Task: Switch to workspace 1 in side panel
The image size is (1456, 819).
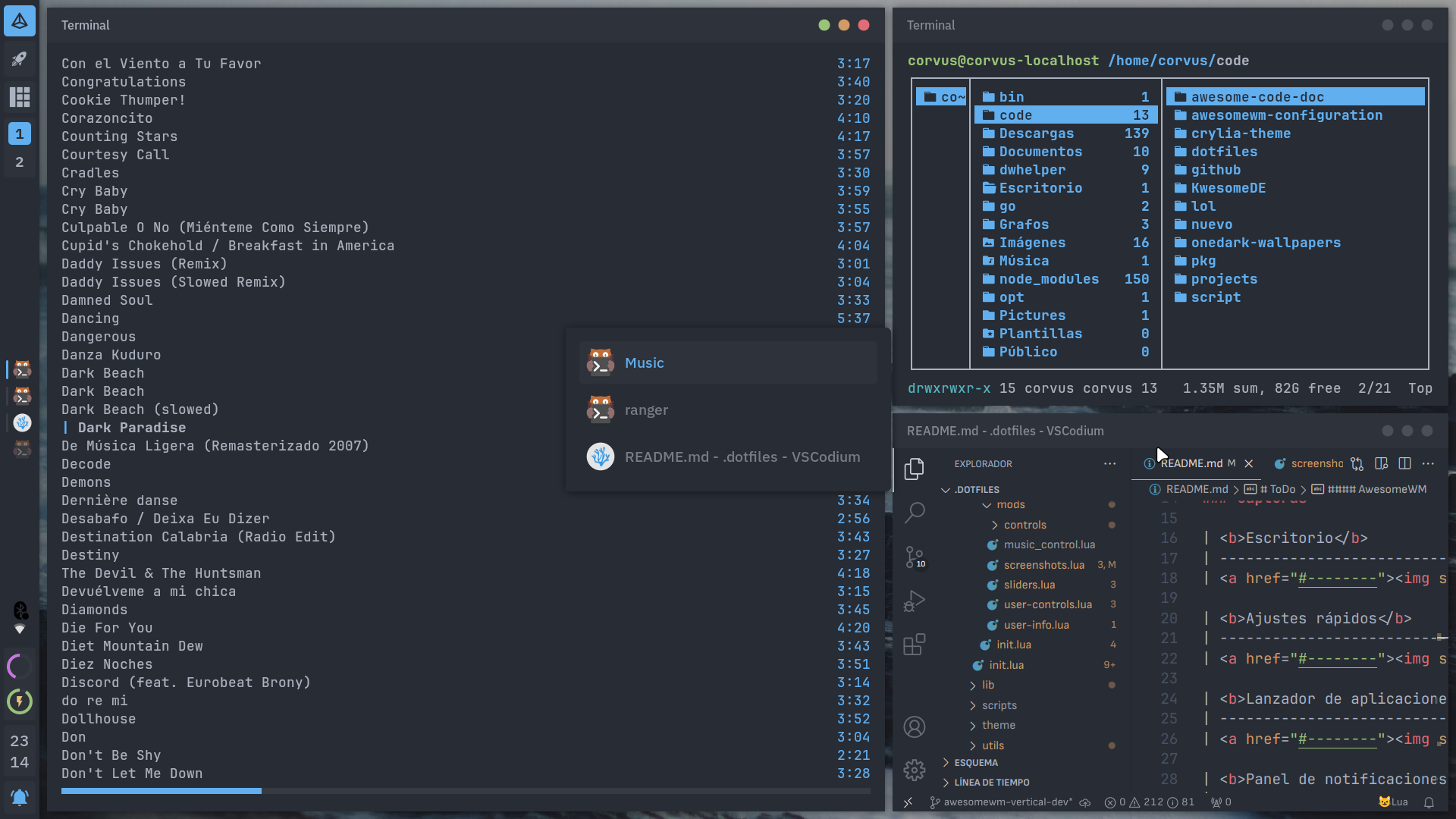Action: pos(20,133)
